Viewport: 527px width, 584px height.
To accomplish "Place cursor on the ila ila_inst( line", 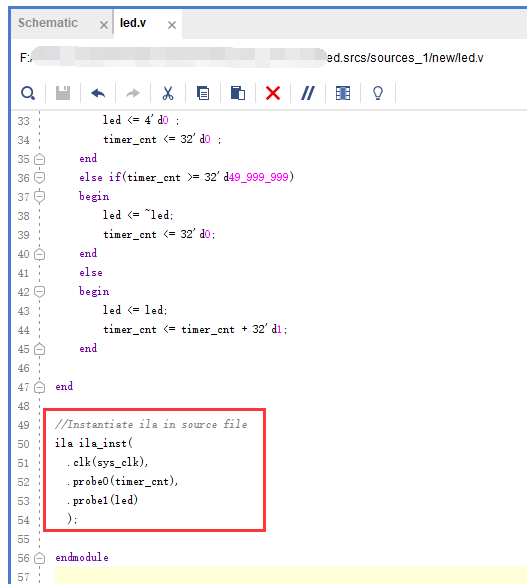I will coord(94,444).
